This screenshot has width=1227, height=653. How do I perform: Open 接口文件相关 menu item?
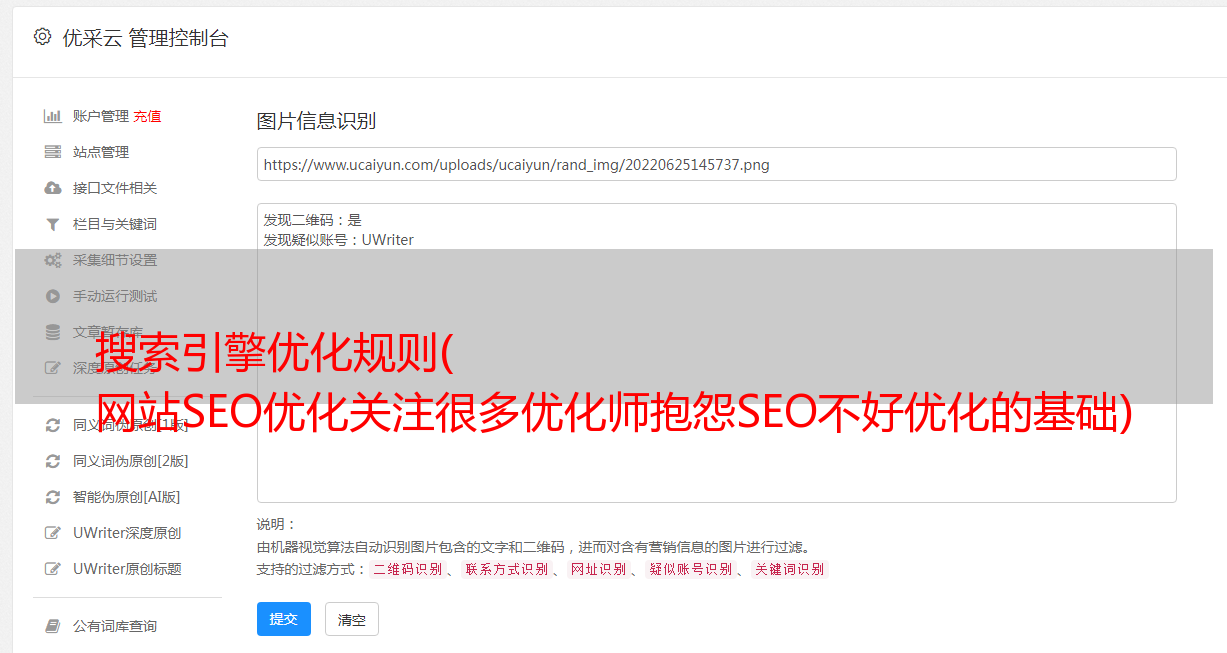click(x=115, y=188)
